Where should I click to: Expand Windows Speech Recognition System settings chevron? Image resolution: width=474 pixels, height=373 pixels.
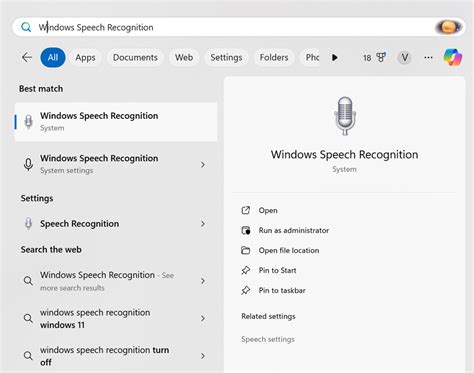click(203, 164)
